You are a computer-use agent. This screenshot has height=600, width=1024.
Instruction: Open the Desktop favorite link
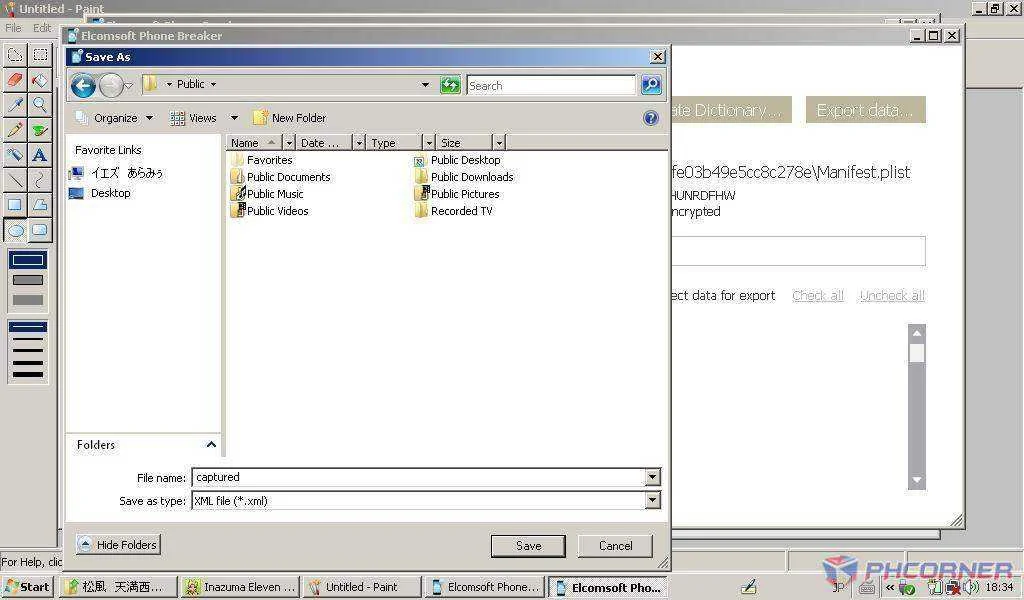[x=100, y=193]
